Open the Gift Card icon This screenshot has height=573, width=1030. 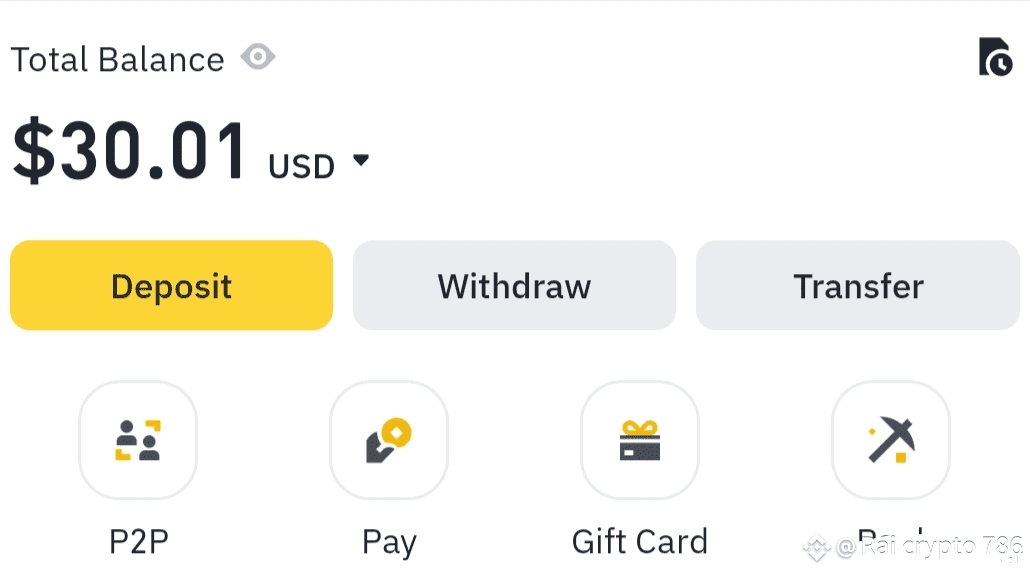[640, 440]
